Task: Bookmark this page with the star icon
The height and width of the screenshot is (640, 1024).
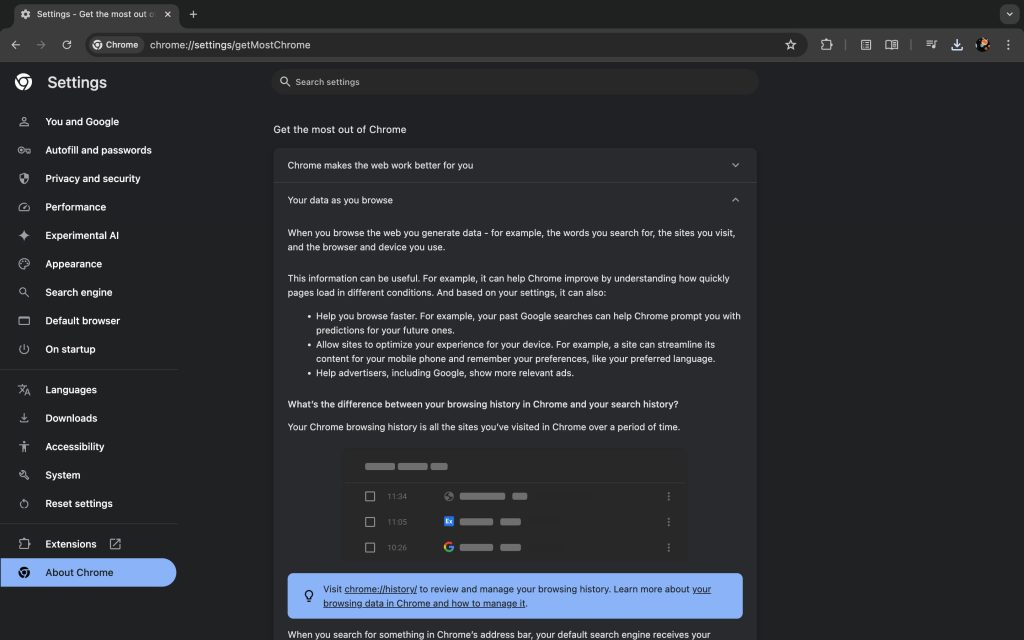Action: 790,45
